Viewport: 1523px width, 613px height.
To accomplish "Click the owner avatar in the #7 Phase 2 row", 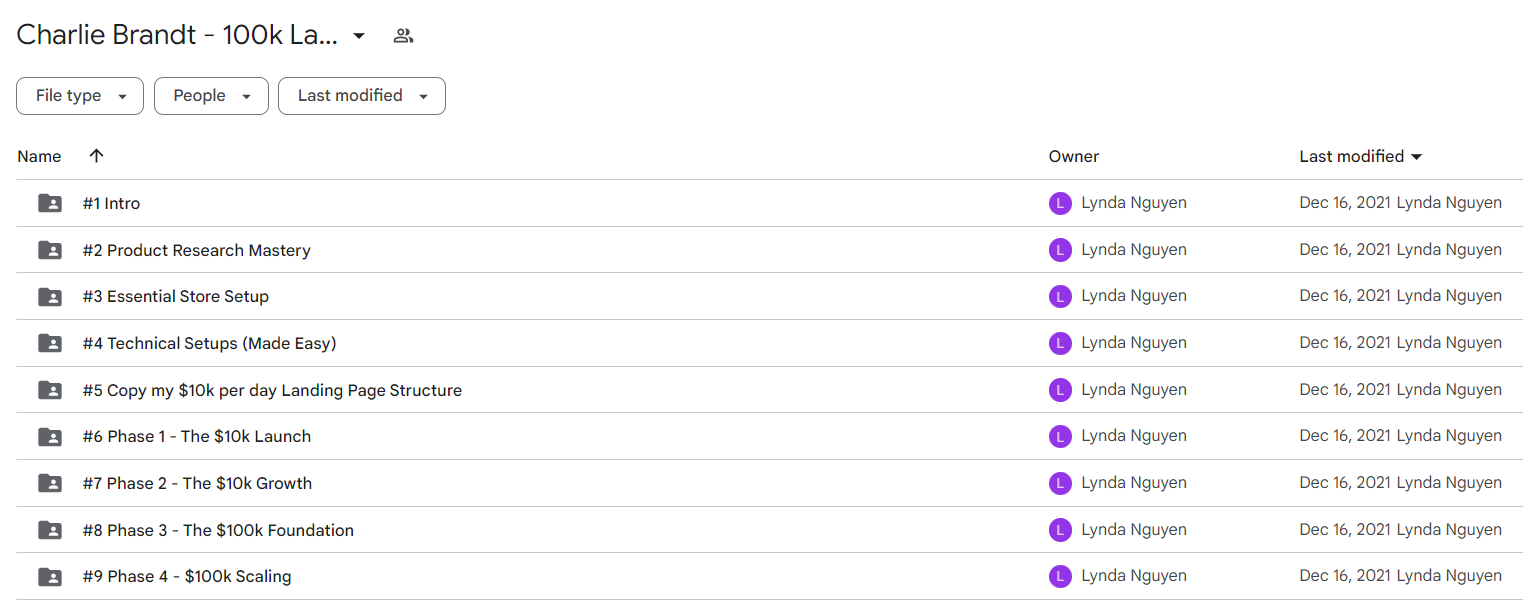I will 1060,483.
